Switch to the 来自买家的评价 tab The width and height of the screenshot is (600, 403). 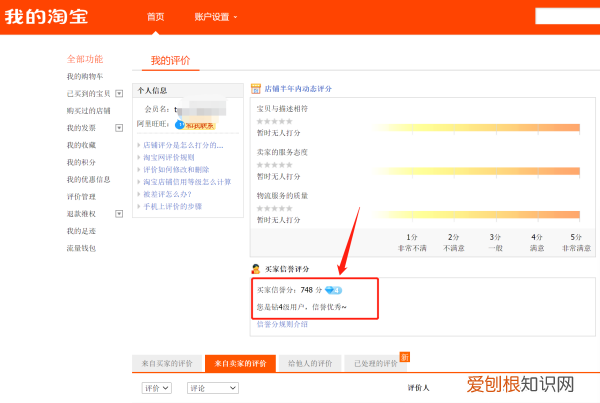[x=167, y=364]
